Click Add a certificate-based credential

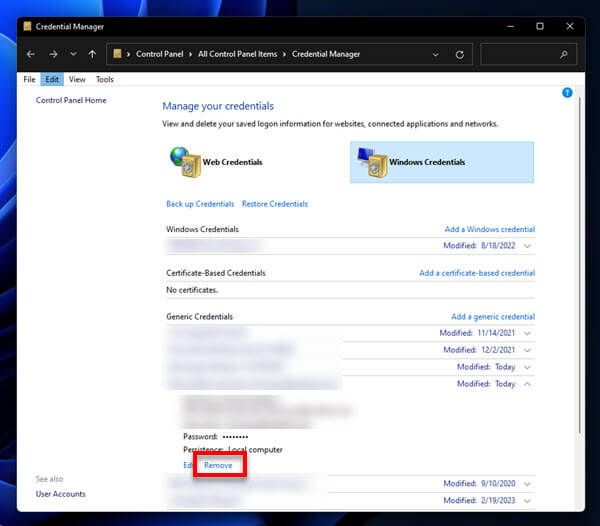click(x=477, y=273)
